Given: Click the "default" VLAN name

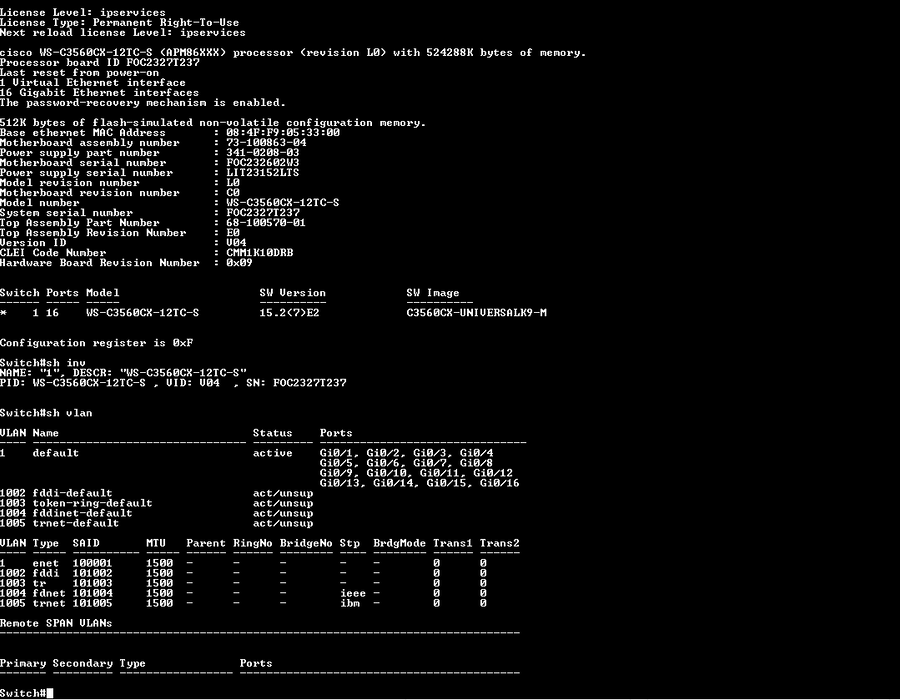Looking at the screenshot, I should click(x=56, y=453).
